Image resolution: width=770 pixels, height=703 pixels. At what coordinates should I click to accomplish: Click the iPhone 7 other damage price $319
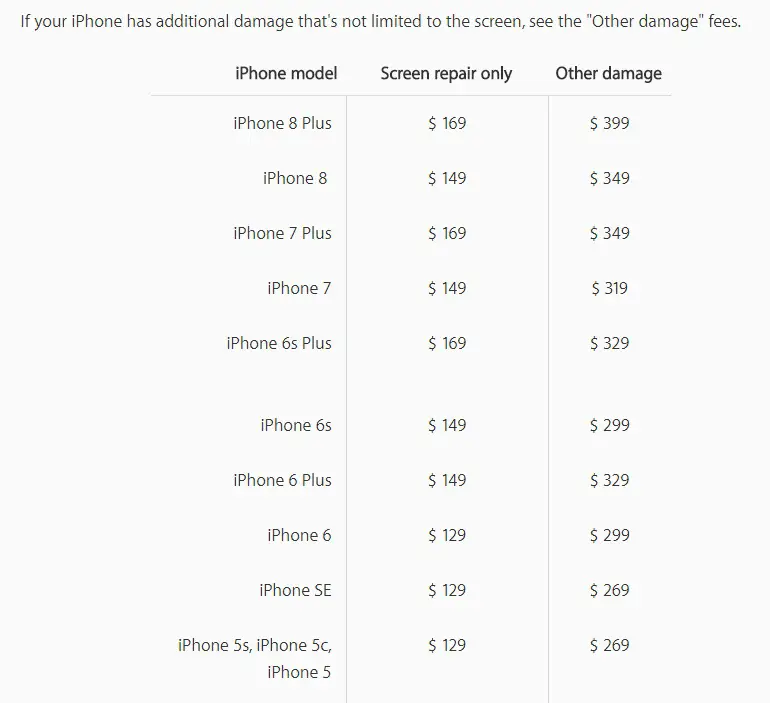point(609,288)
